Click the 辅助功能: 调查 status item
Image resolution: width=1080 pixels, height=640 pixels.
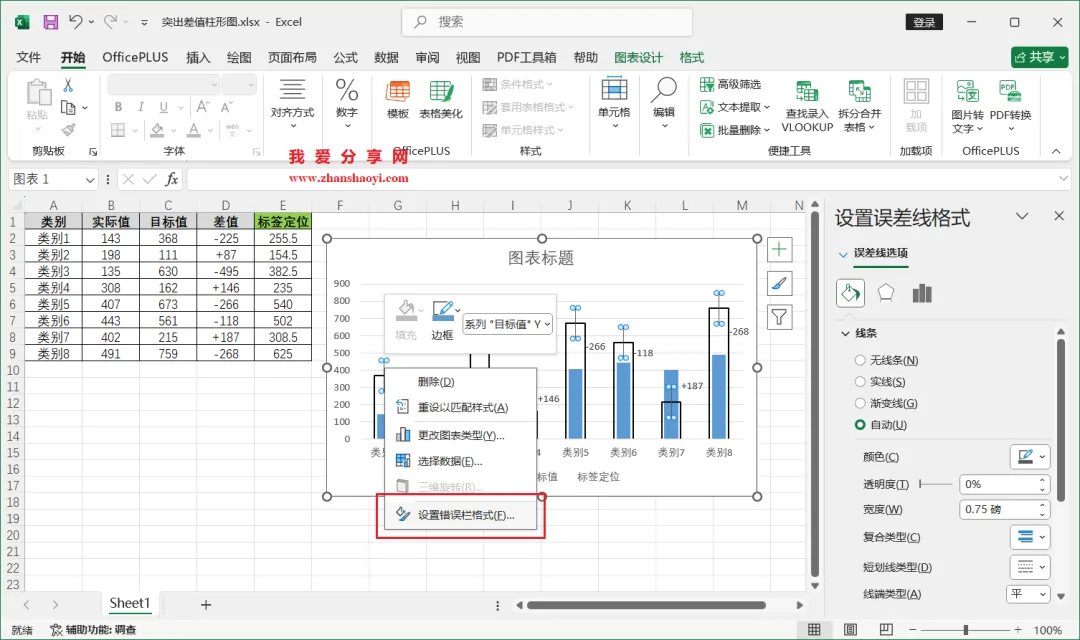(93, 630)
